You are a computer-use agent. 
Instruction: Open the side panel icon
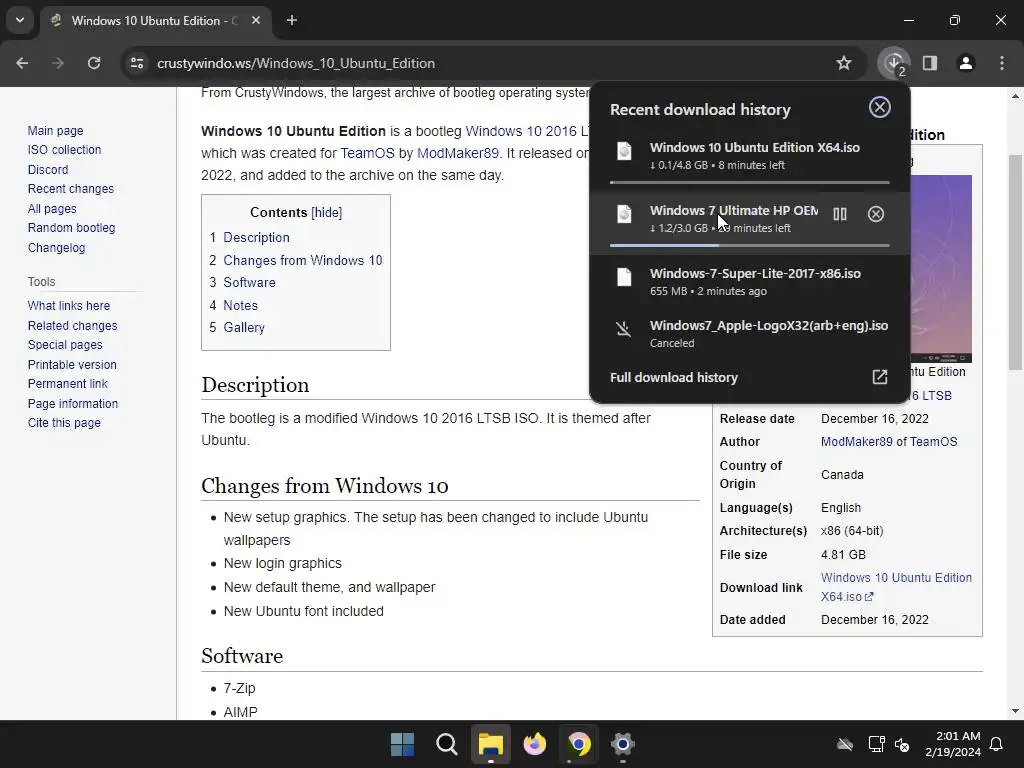click(930, 63)
